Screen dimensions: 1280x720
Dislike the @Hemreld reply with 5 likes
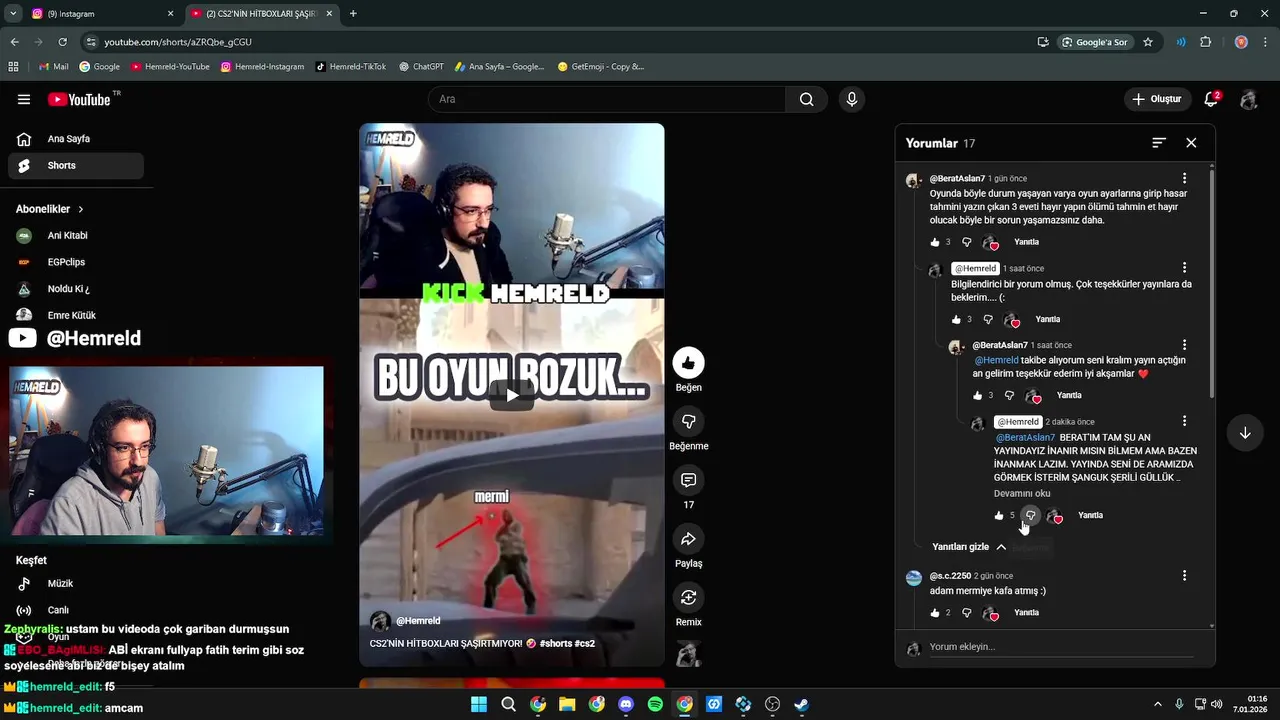coord(1030,515)
